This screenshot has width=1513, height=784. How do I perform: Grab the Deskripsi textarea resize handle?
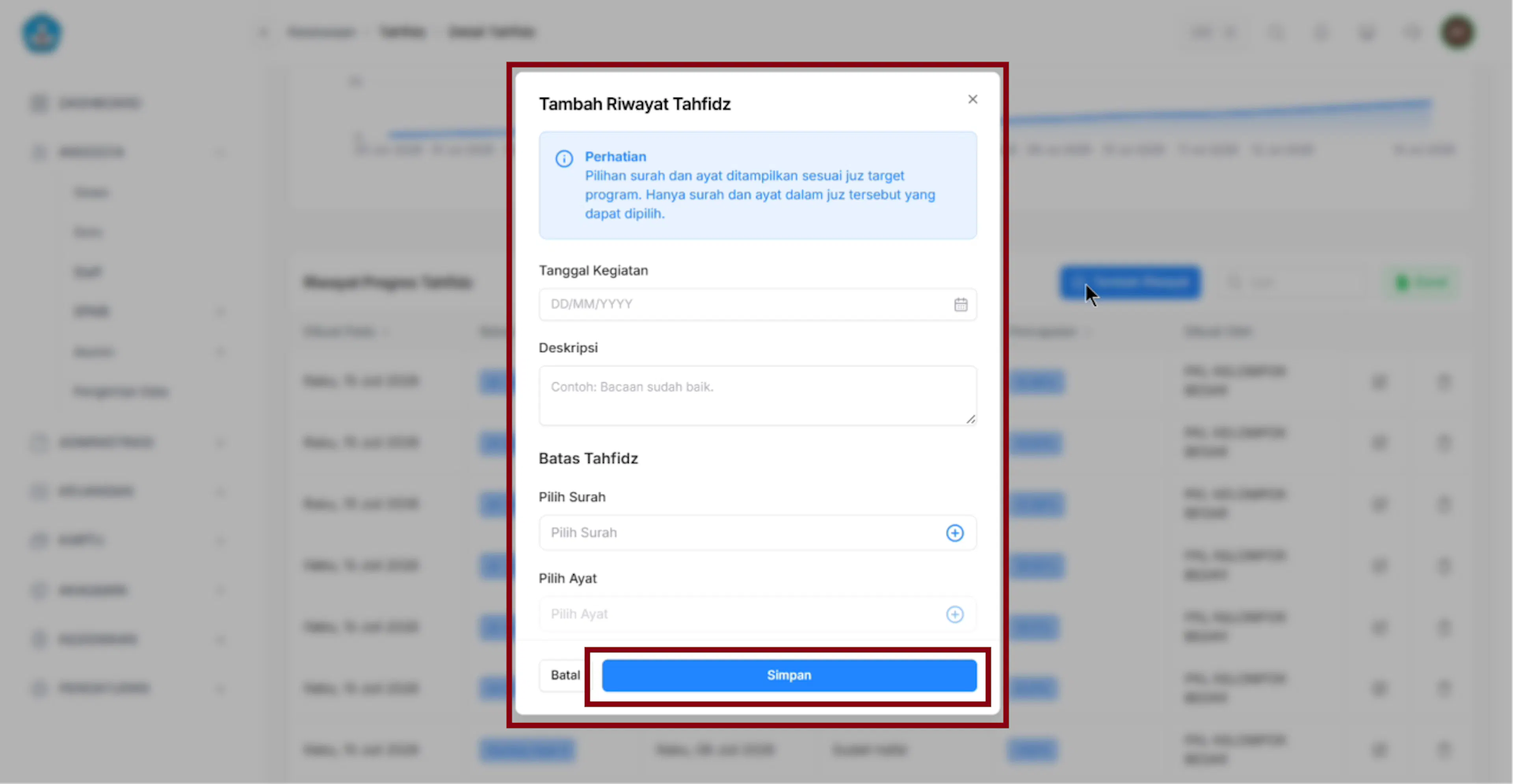coord(971,419)
